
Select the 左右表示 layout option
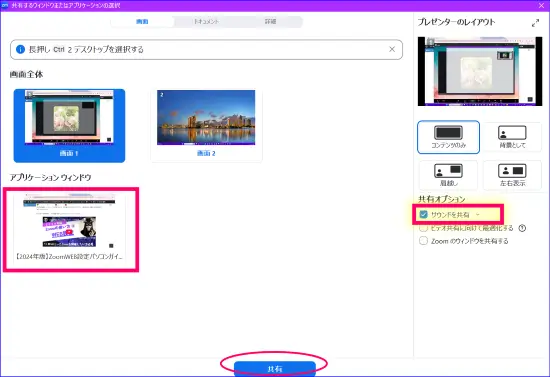click(x=512, y=175)
